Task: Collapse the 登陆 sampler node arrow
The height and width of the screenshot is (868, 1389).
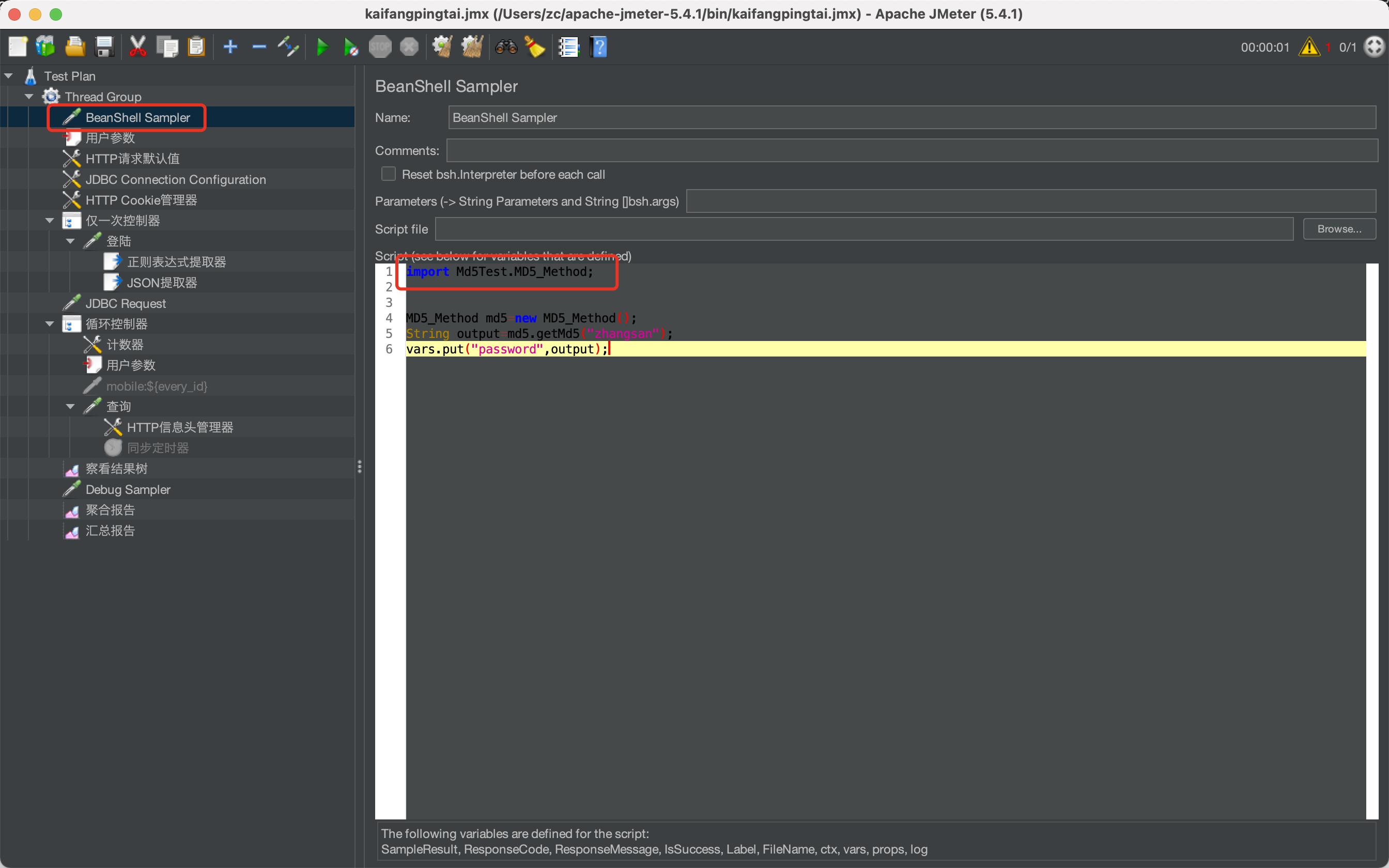Action: 71,241
